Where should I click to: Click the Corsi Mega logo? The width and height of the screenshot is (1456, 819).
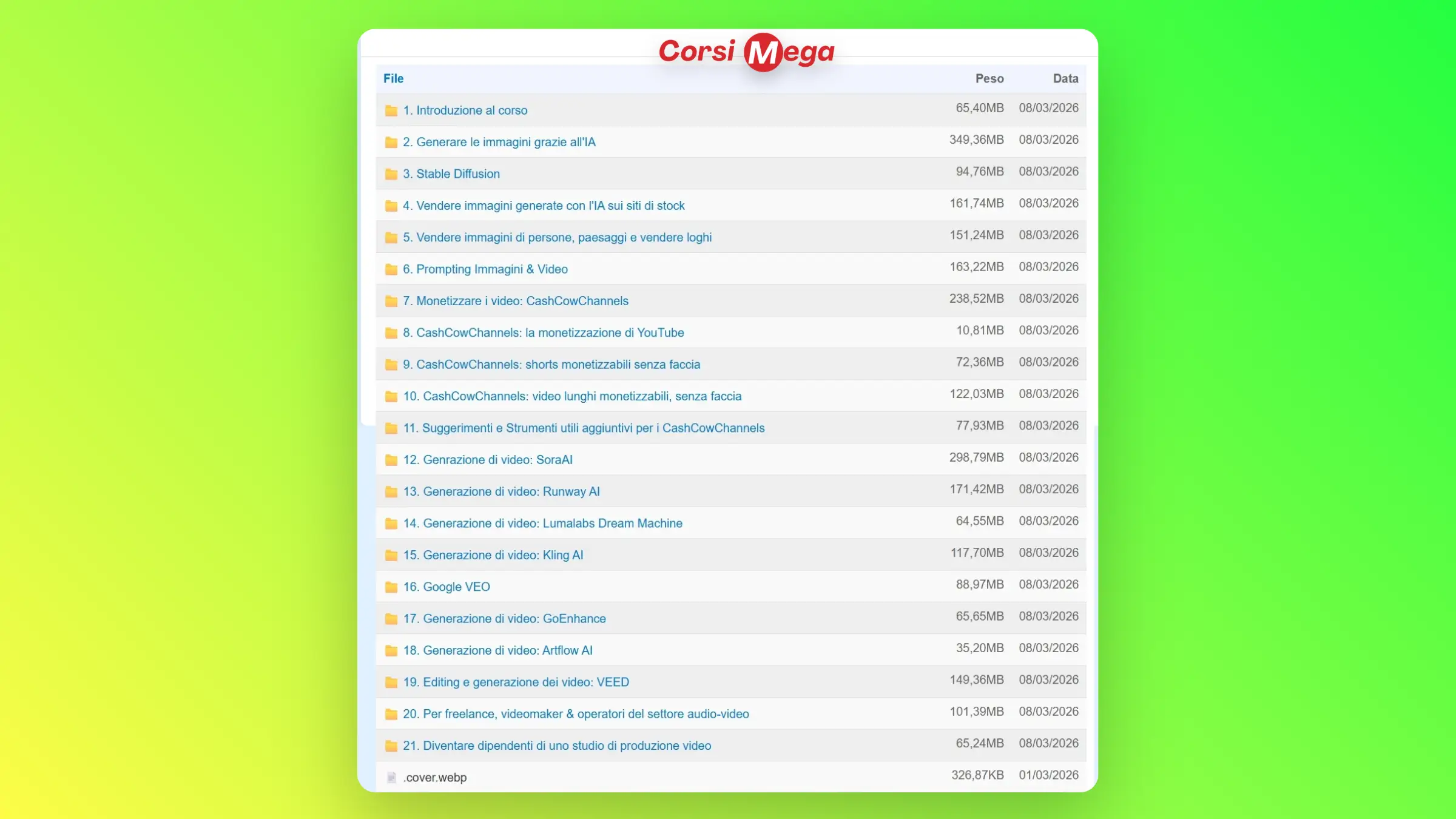tap(746, 52)
